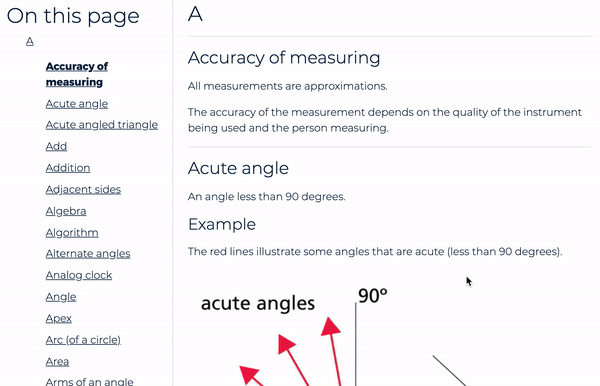Click the Accuracy of measuring heading
The image size is (600, 386).
pyautogui.click(x=284, y=58)
